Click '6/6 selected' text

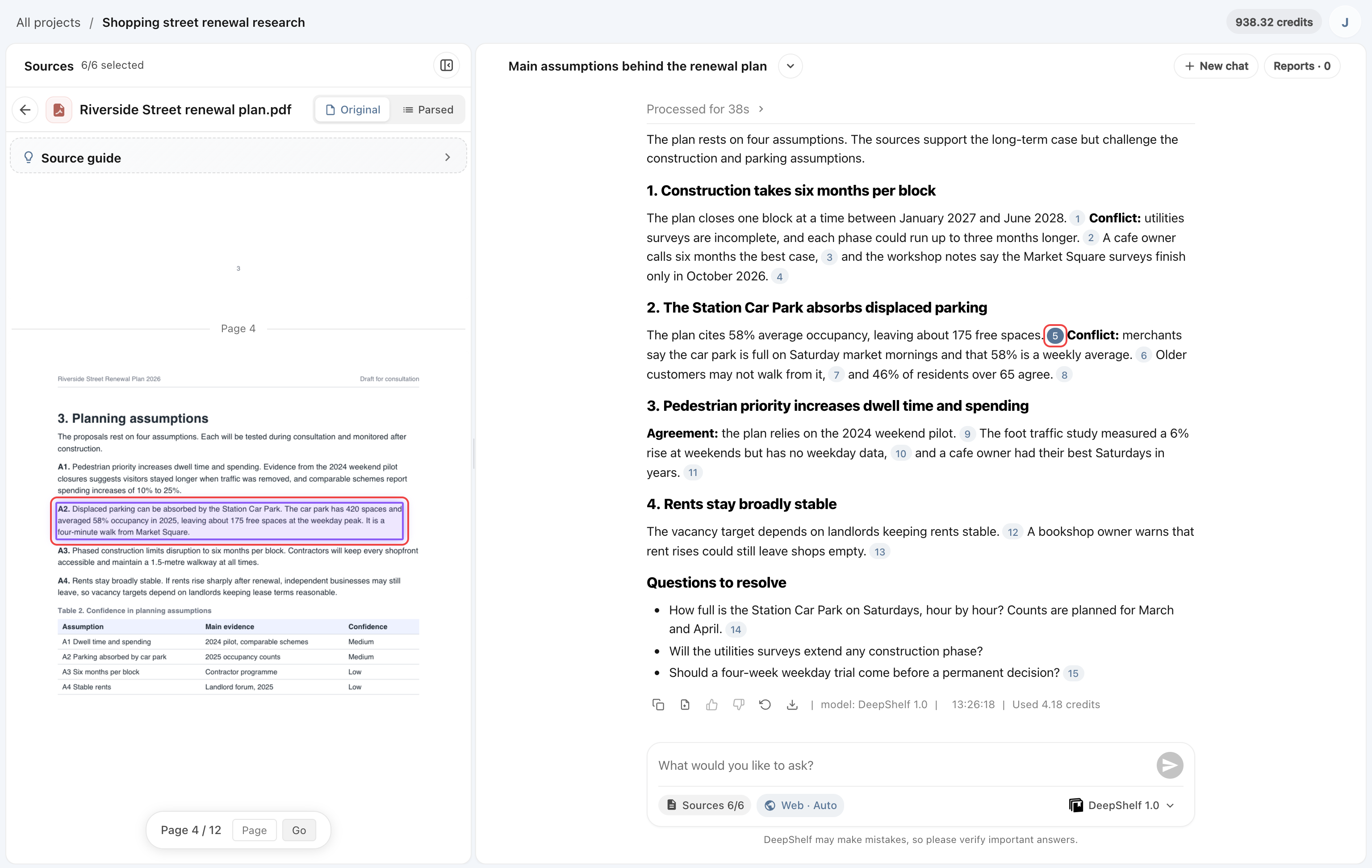pyautogui.click(x=112, y=65)
